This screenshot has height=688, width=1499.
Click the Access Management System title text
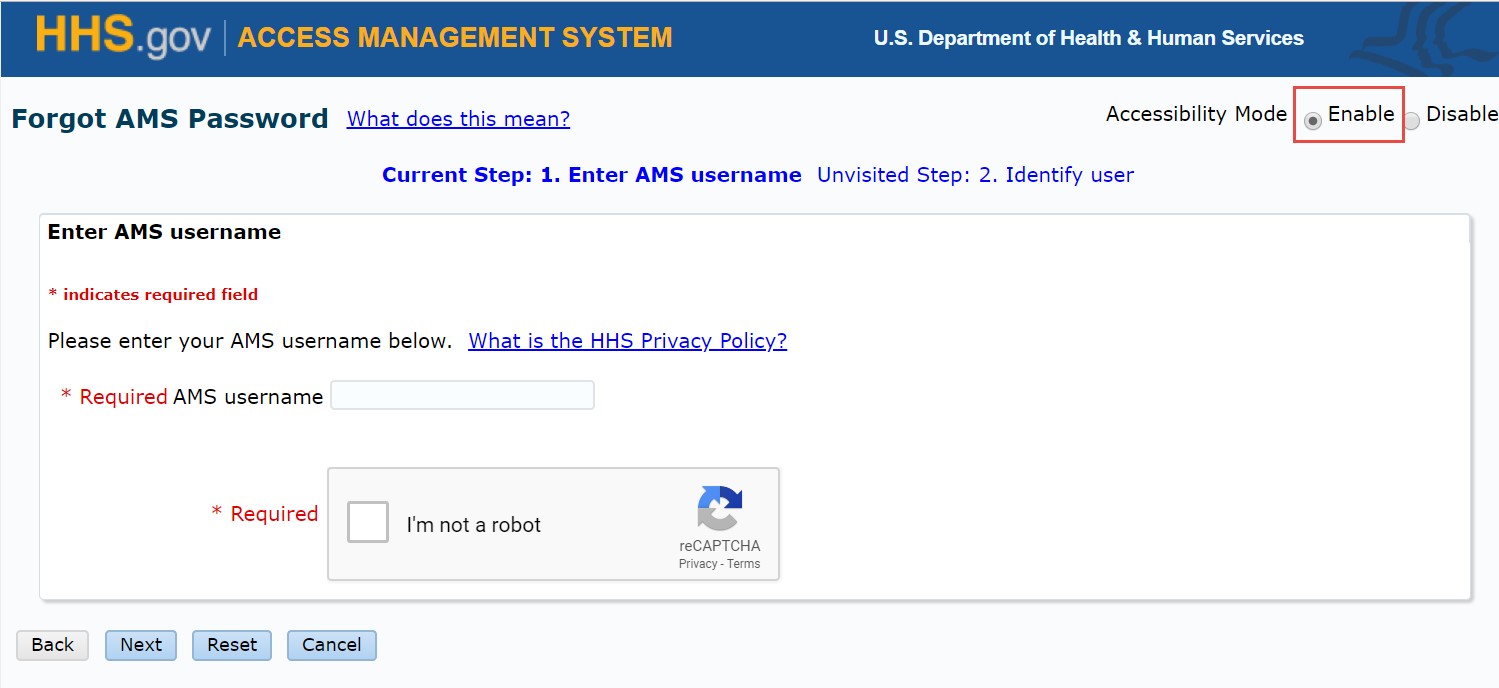[453, 38]
